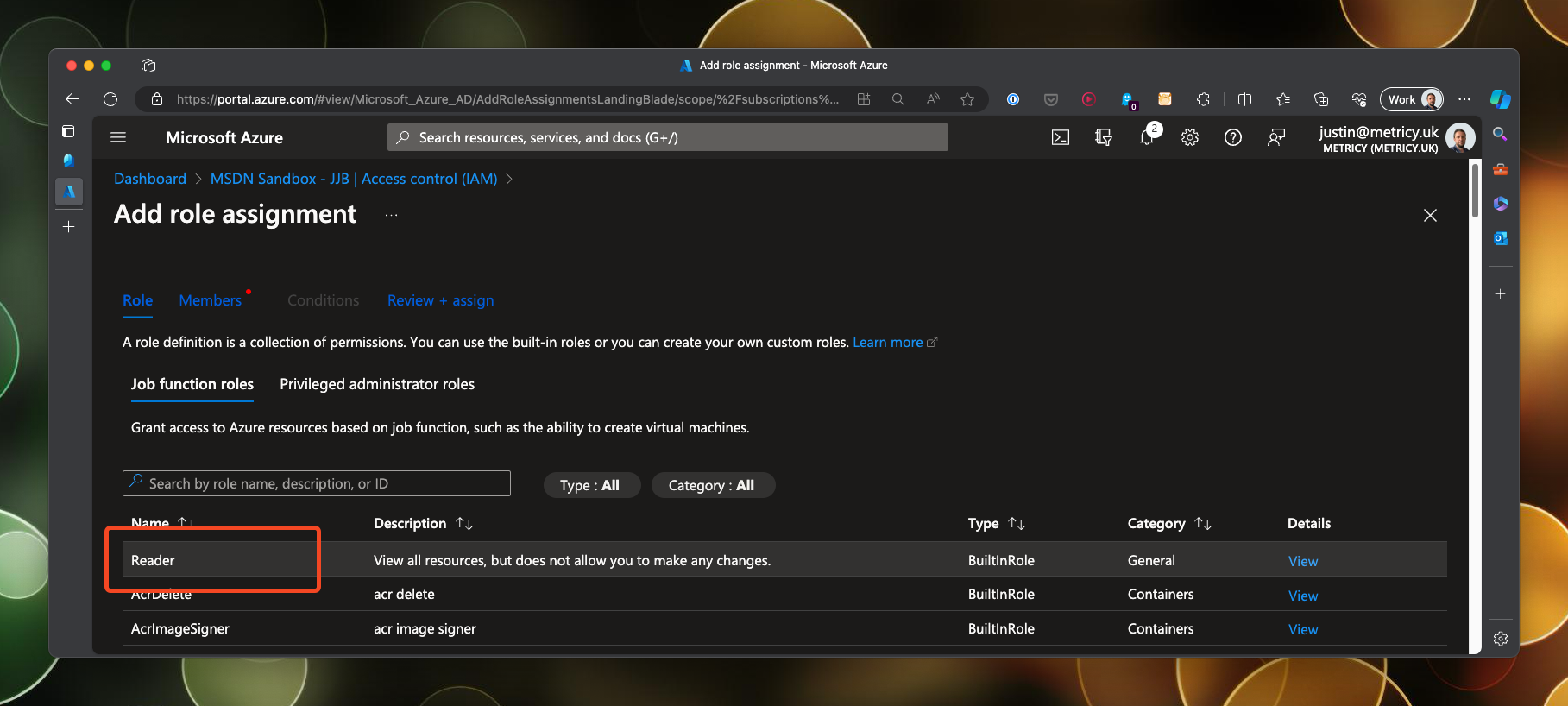This screenshot has height=706, width=1568.
Task: Close the Add role assignment blade
Action: click(x=1430, y=215)
